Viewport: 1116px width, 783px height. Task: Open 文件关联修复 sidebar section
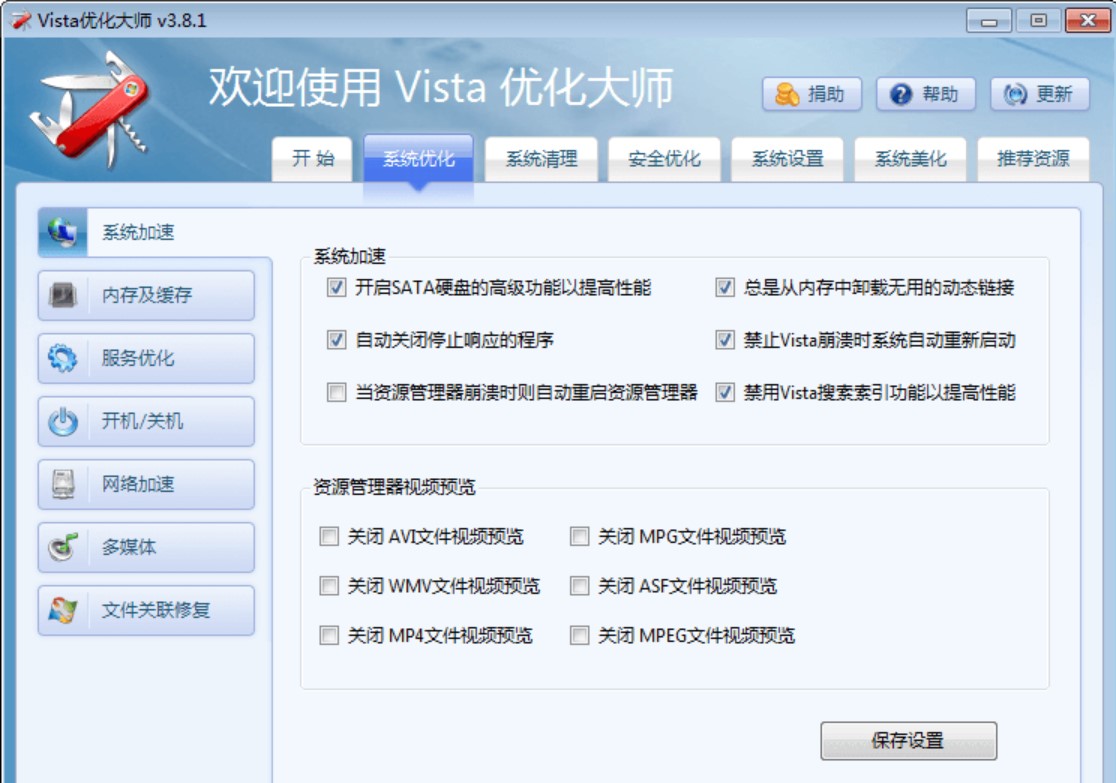(146, 610)
